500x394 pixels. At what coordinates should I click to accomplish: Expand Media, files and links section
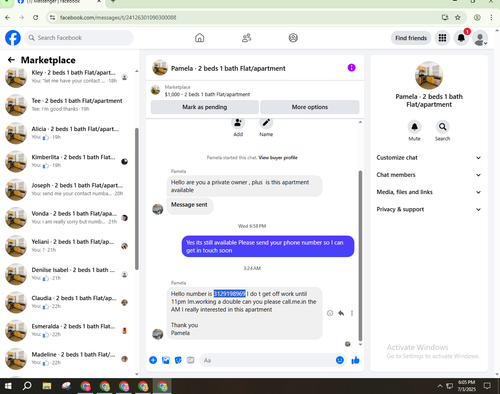pos(429,192)
